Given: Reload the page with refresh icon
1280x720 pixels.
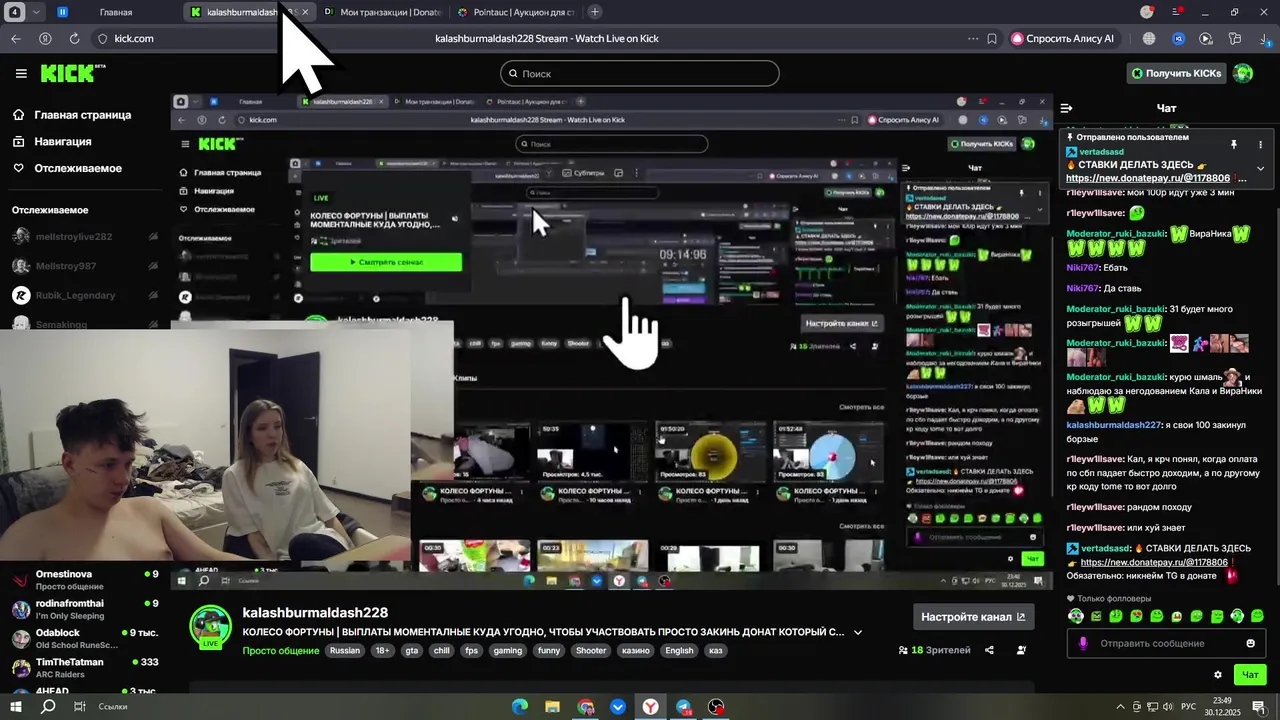Looking at the screenshot, I should (74, 38).
